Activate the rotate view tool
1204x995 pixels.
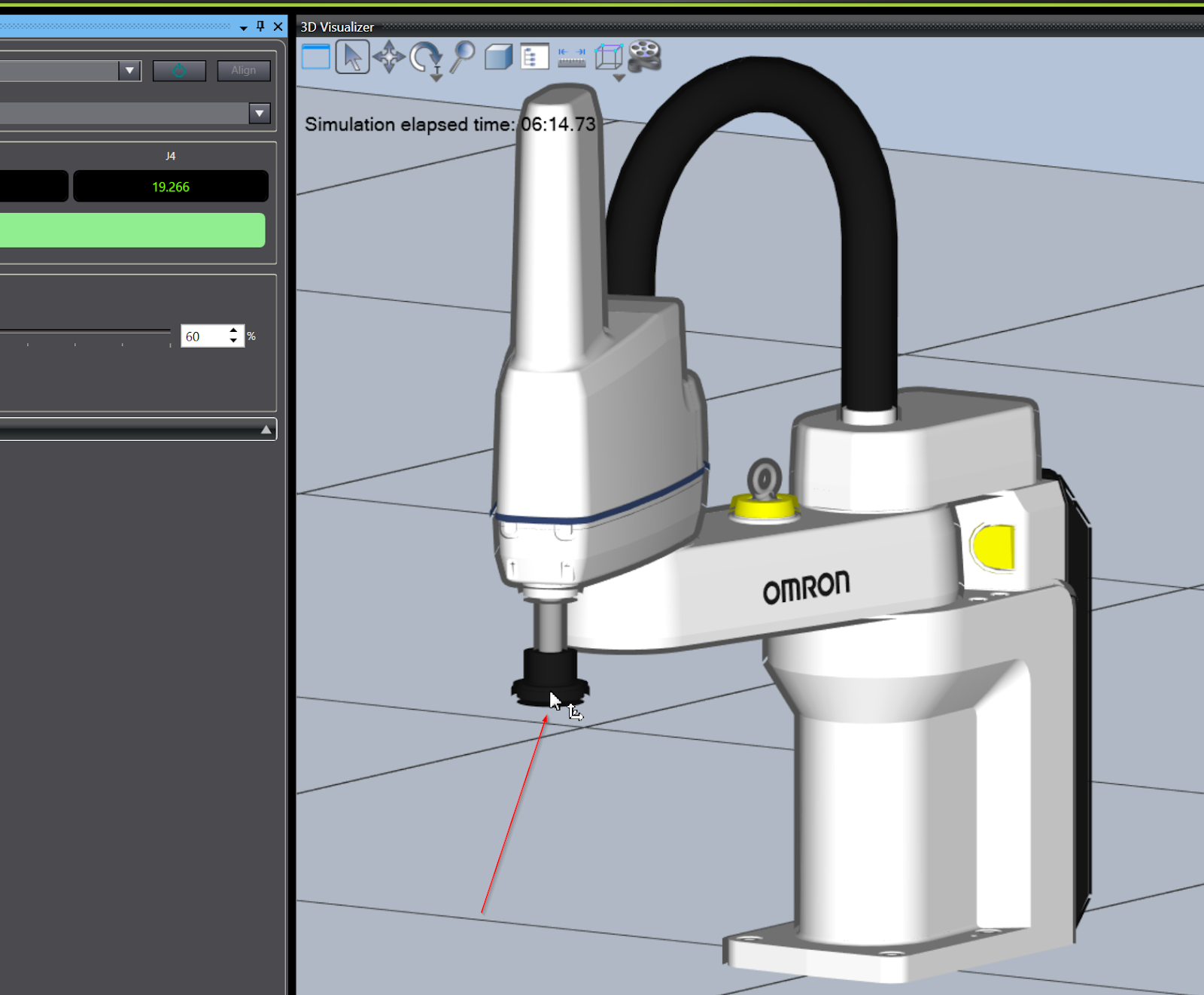click(x=426, y=56)
